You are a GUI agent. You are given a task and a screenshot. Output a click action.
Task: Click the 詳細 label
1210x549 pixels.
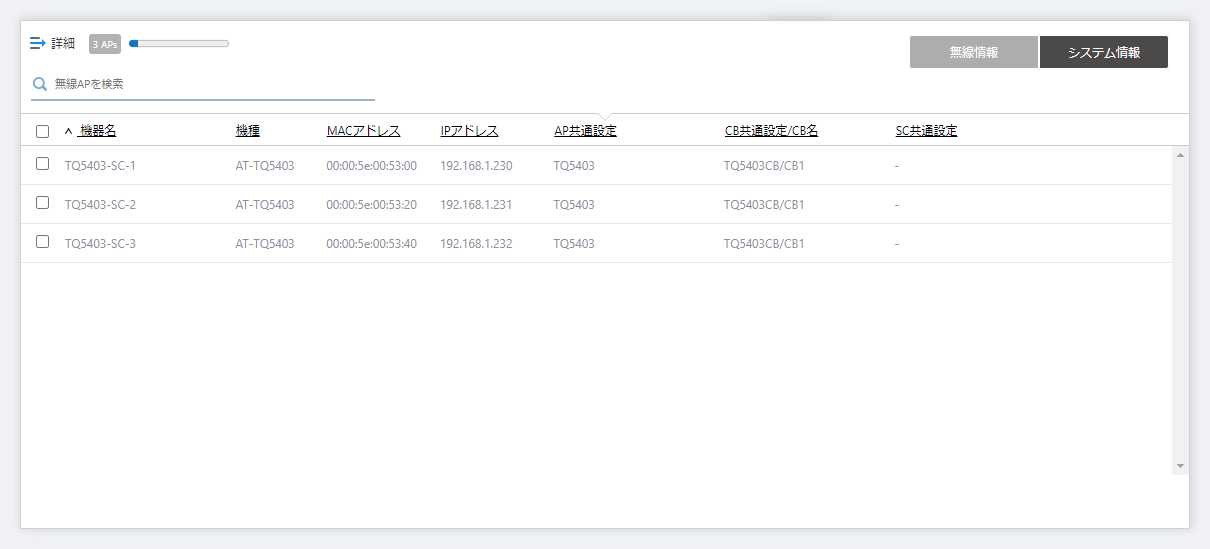[63, 44]
